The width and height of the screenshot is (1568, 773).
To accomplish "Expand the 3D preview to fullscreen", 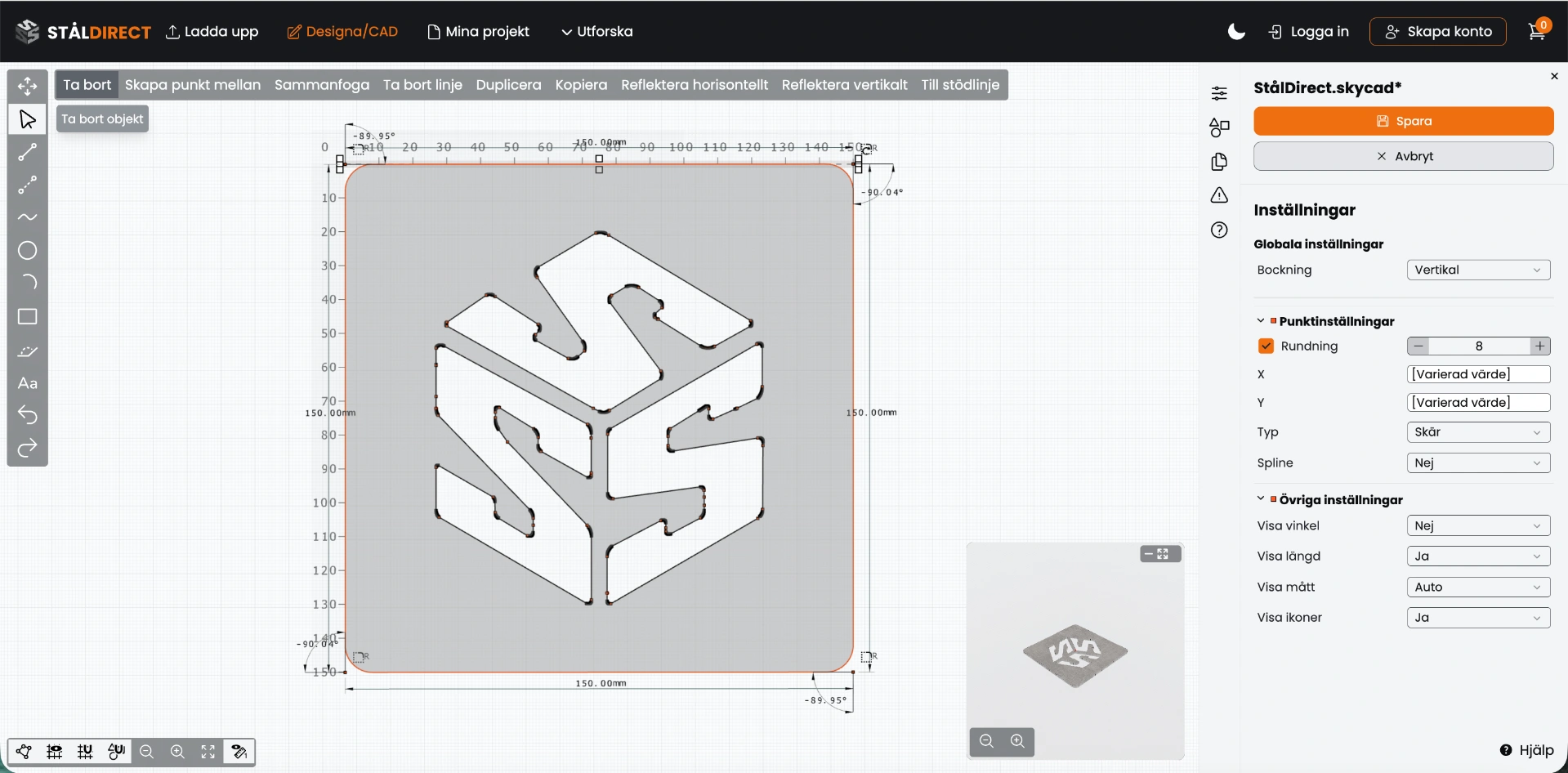I will (x=1163, y=554).
